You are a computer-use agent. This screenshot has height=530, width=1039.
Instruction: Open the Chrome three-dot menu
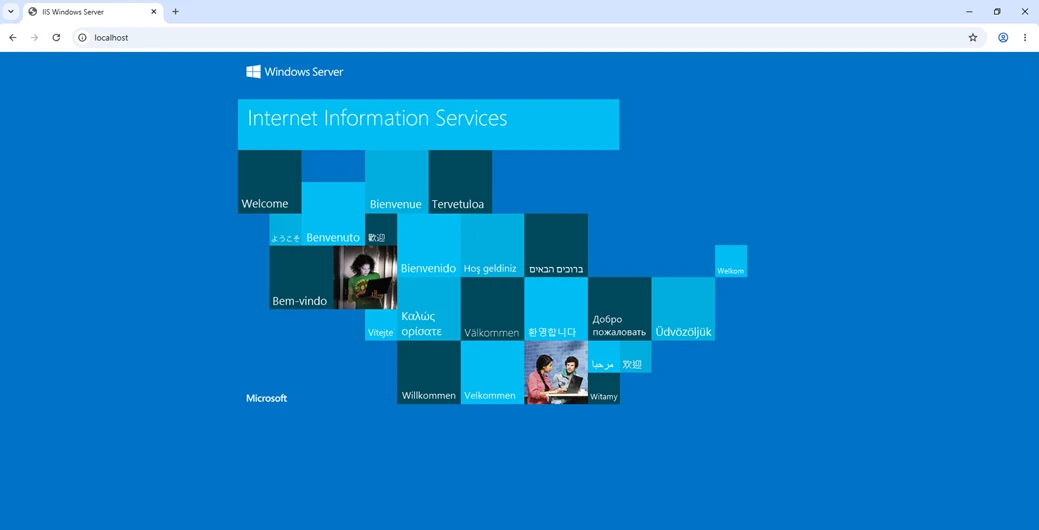click(x=1024, y=38)
